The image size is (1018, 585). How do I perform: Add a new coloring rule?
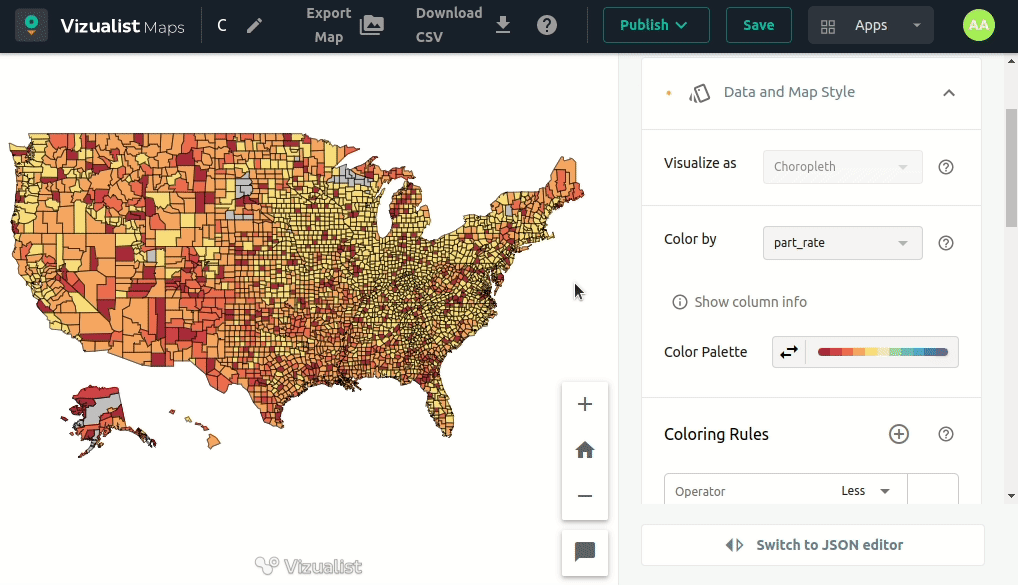coord(899,434)
